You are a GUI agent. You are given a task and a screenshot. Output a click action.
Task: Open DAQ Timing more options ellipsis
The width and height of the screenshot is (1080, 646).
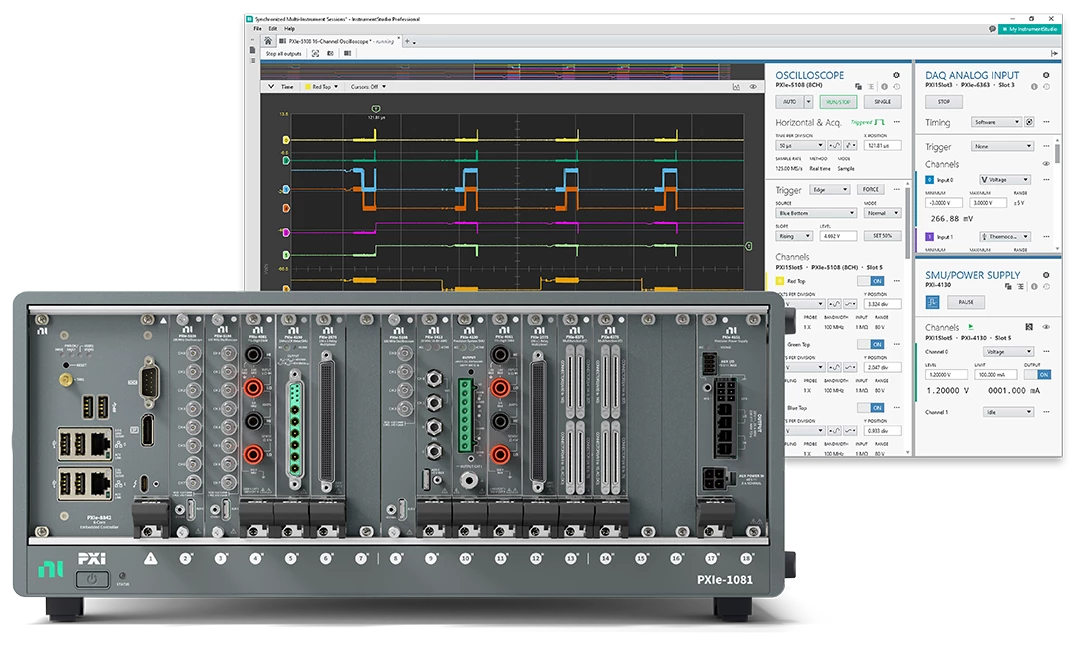tap(1046, 122)
